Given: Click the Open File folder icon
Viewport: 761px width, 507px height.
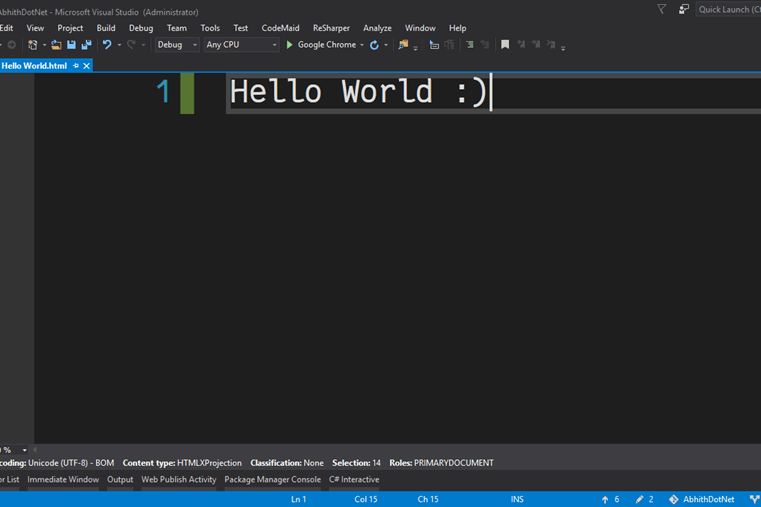Looking at the screenshot, I should (x=56, y=45).
